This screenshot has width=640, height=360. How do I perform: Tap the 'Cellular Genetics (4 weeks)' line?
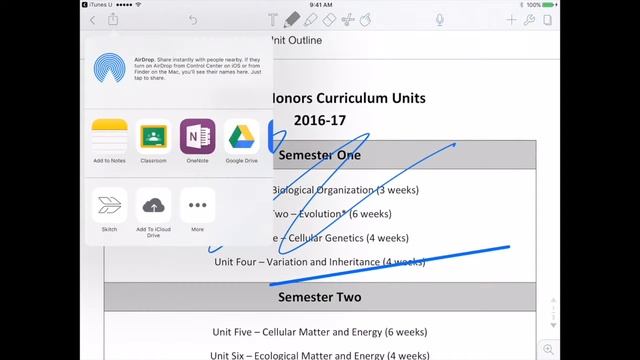[x=341, y=238]
